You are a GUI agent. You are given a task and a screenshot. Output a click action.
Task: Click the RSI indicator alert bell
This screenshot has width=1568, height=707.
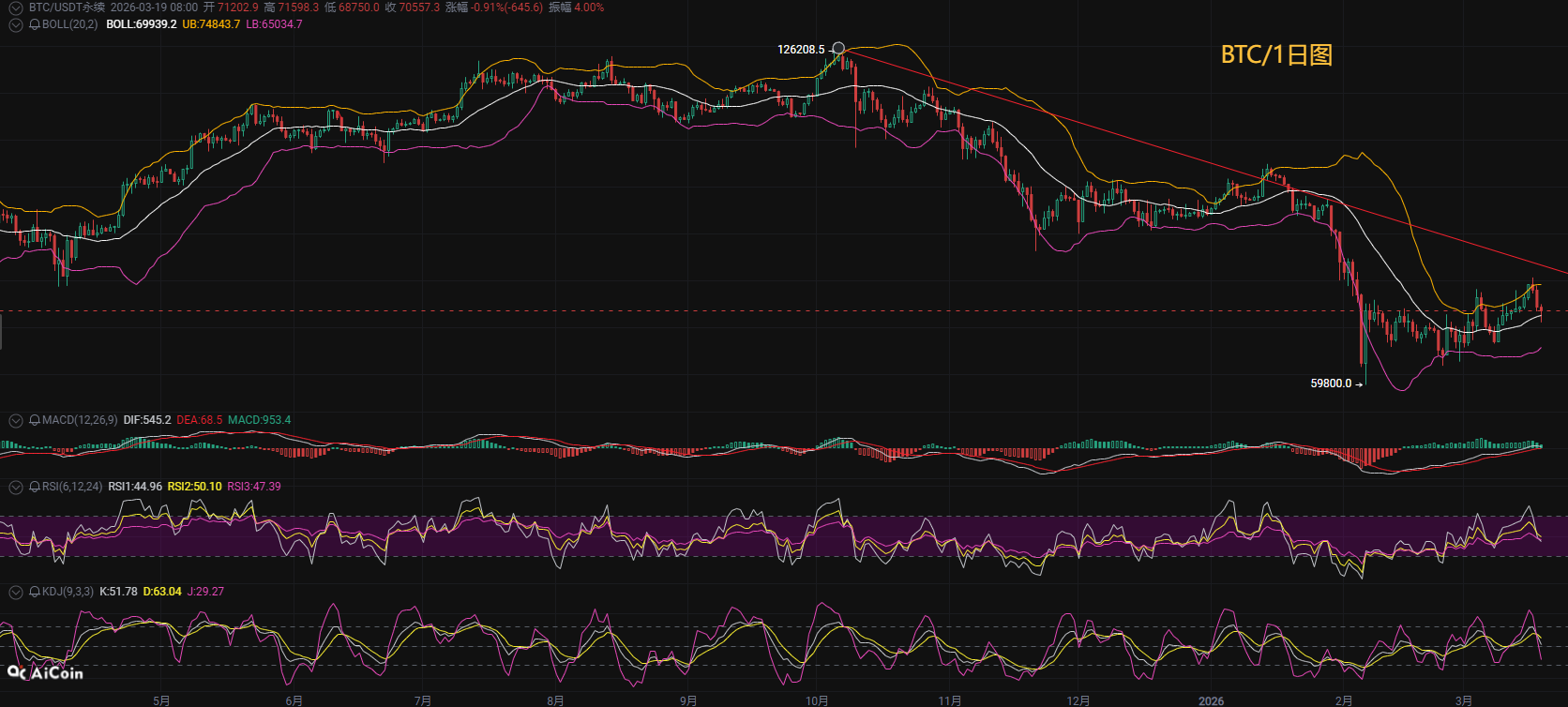click(x=35, y=487)
